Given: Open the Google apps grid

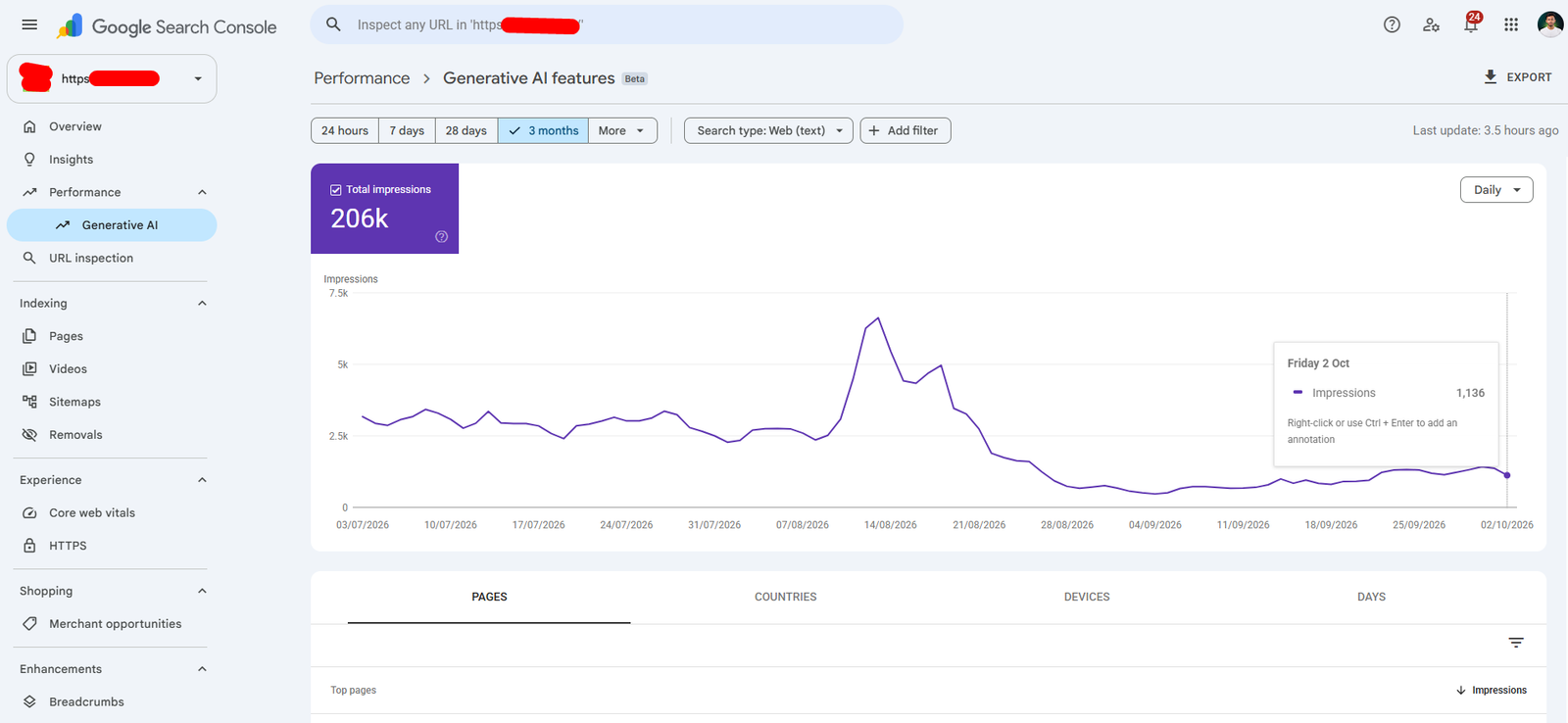Looking at the screenshot, I should coord(1511,24).
